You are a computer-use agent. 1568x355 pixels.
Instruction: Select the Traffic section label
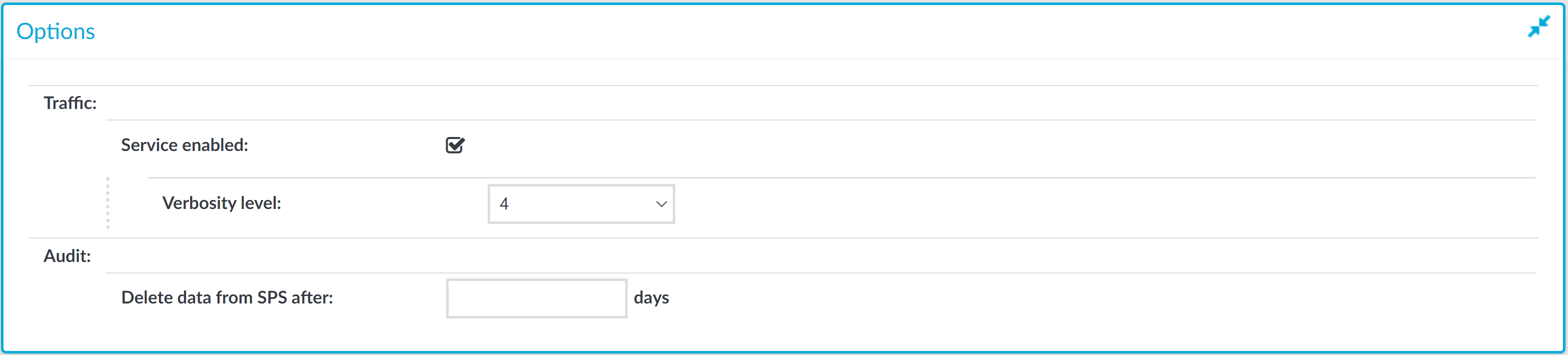click(x=70, y=103)
